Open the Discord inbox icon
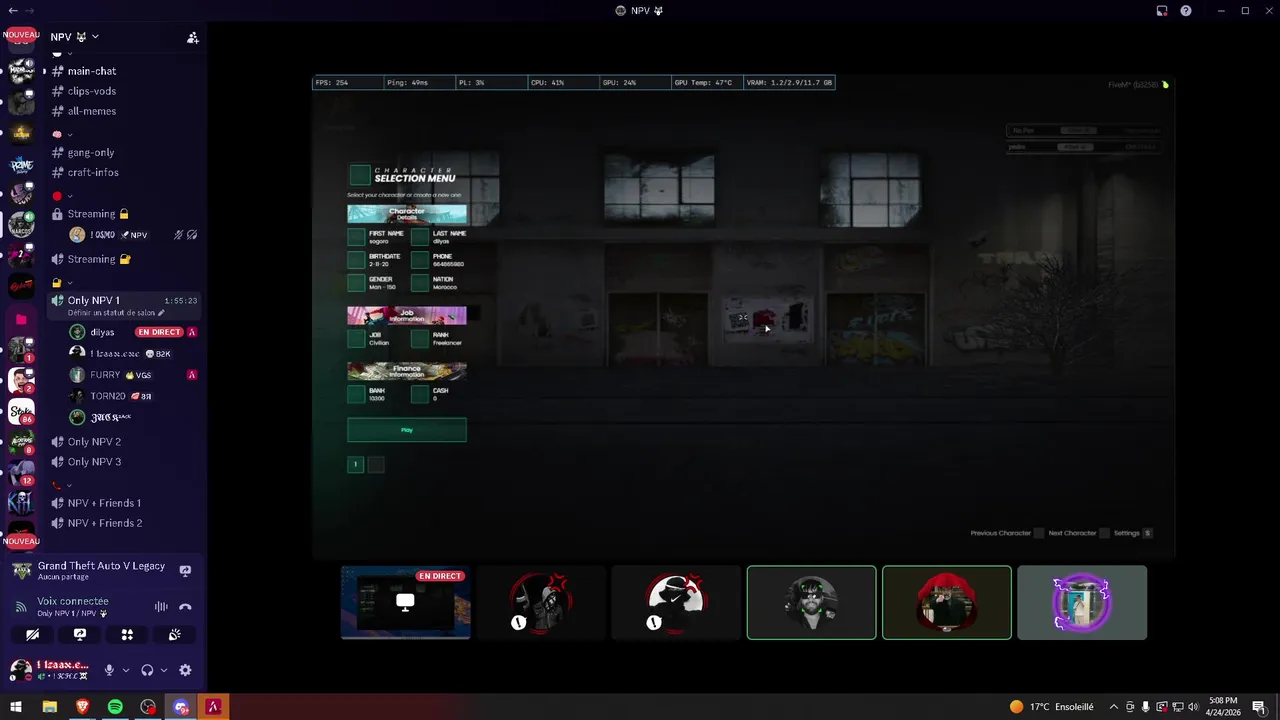 click(x=1162, y=10)
